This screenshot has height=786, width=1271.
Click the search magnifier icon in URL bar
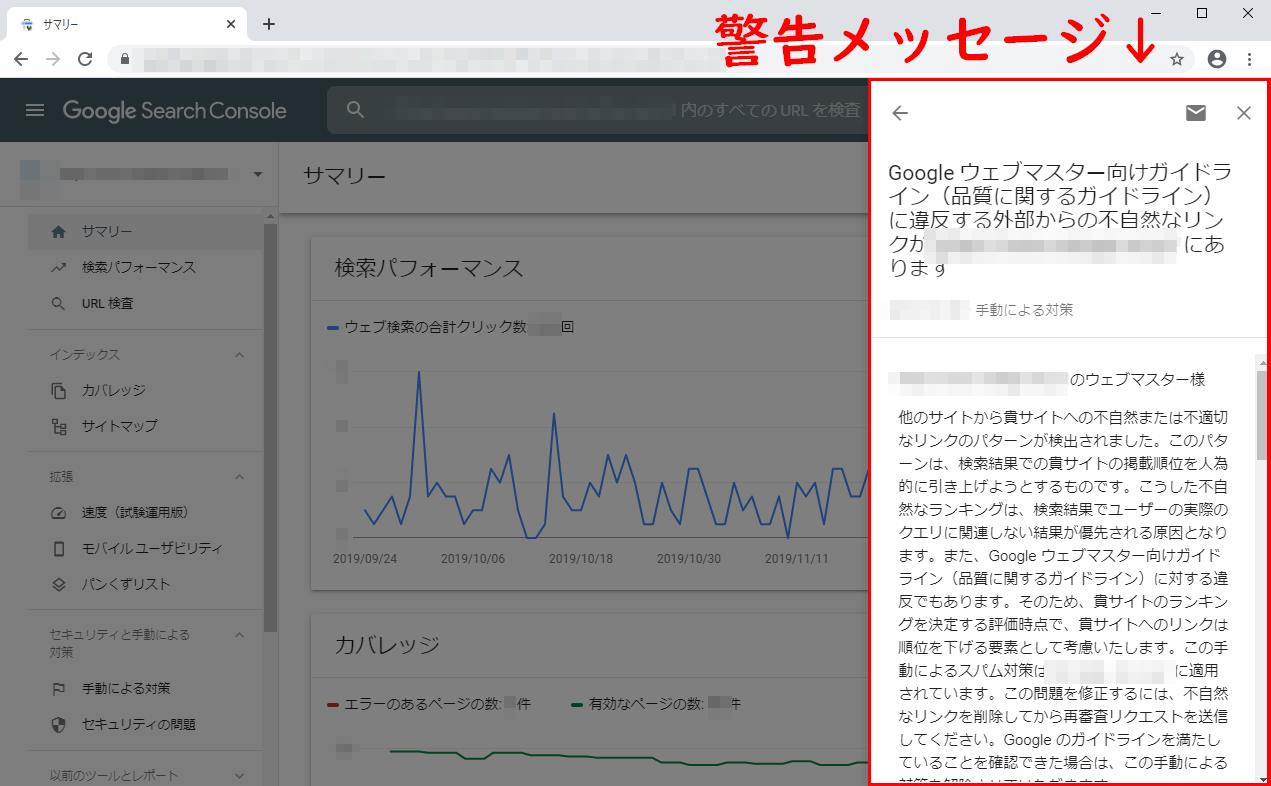click(x=355, y=110)
